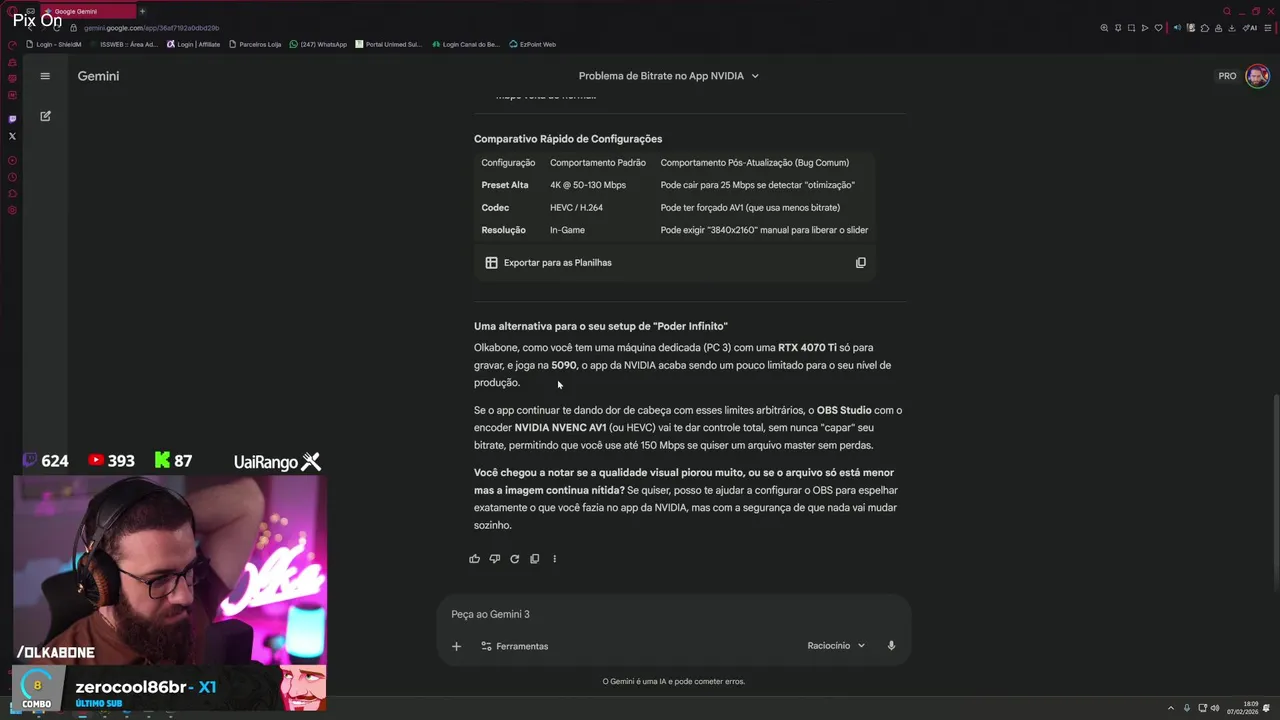Click the 'Comportamento Padrão' column header
The image size is (1280, 720).
[598, 163]
